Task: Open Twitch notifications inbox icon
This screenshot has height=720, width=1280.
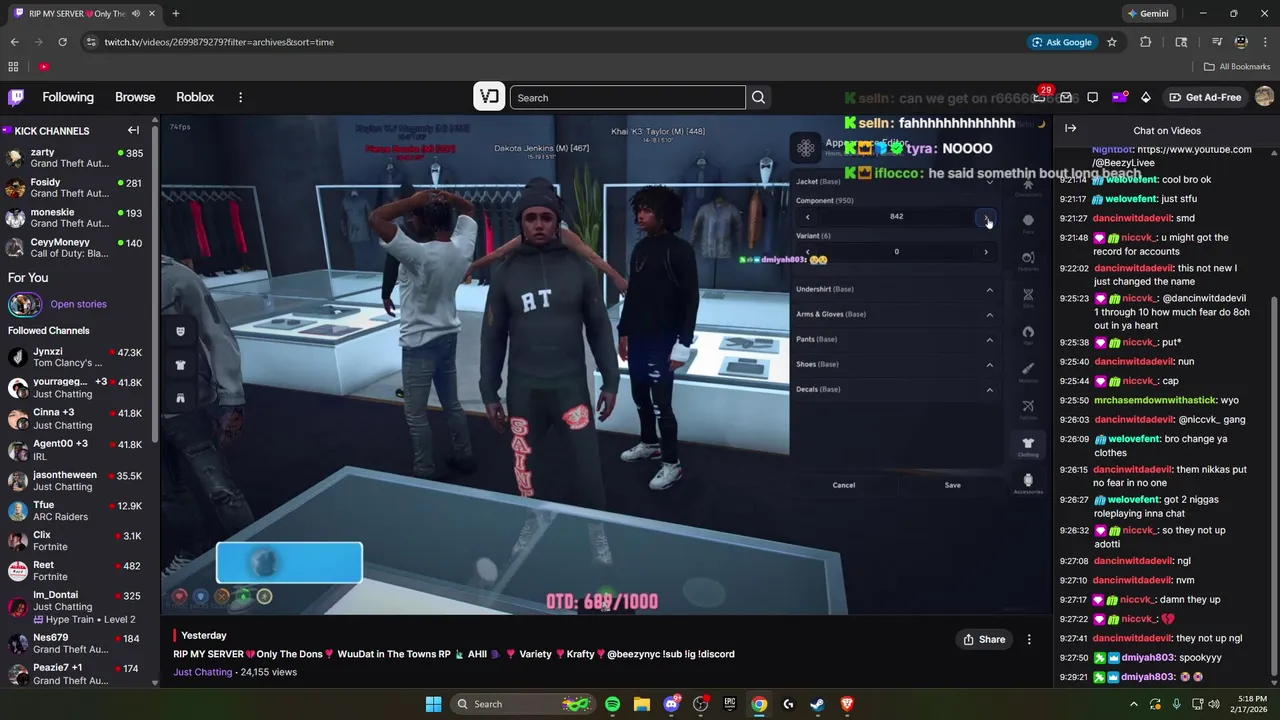Action: coord(1066,97)
